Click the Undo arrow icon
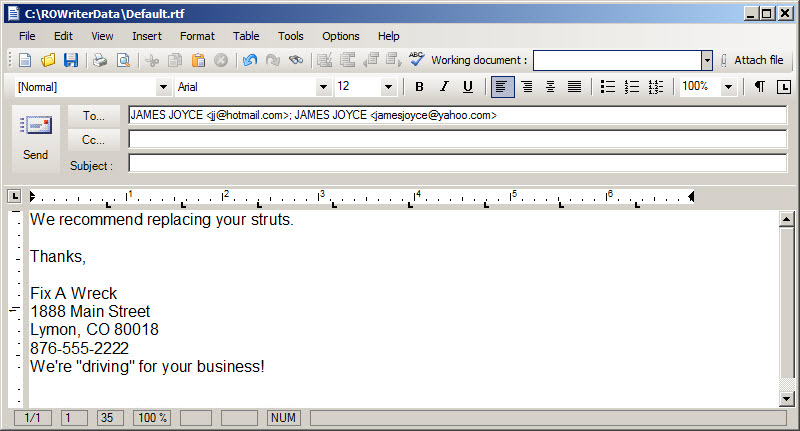Screen dimensions: 800x431 pyautogui.click(x=249, y=61)
